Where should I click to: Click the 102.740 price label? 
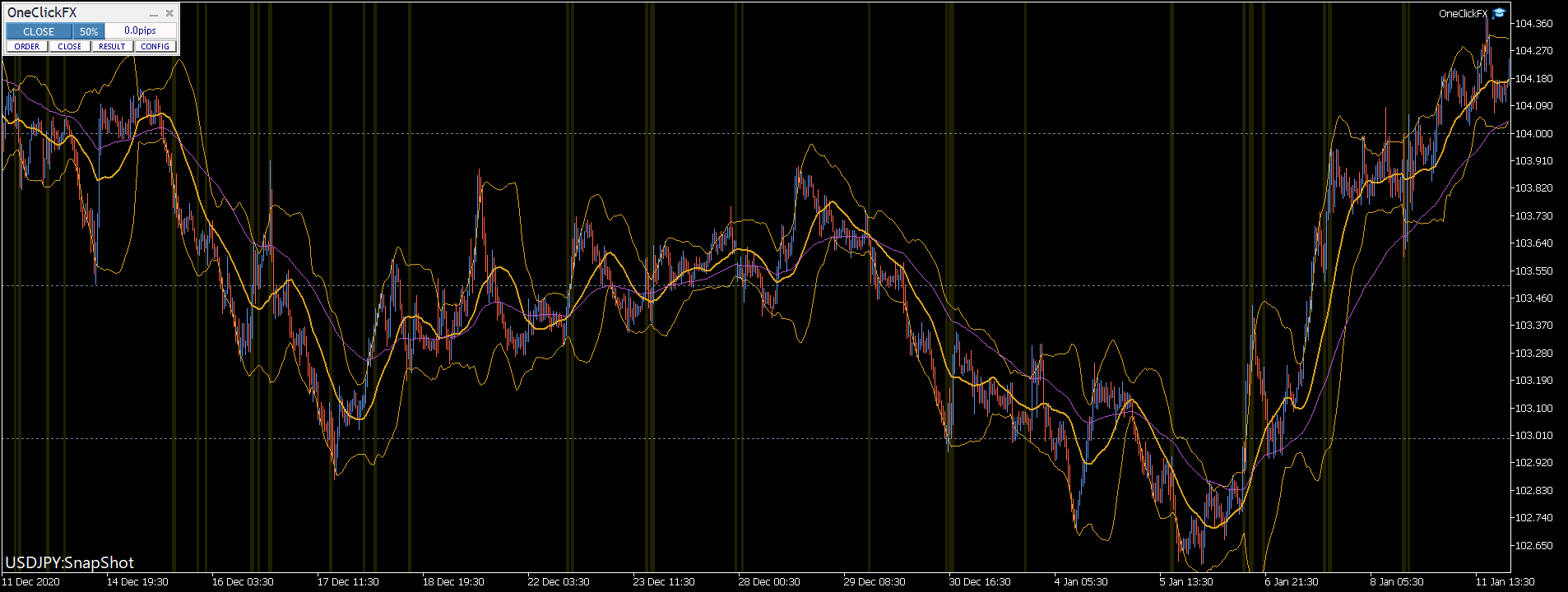pyautogui.click(x=1534, y=517)
